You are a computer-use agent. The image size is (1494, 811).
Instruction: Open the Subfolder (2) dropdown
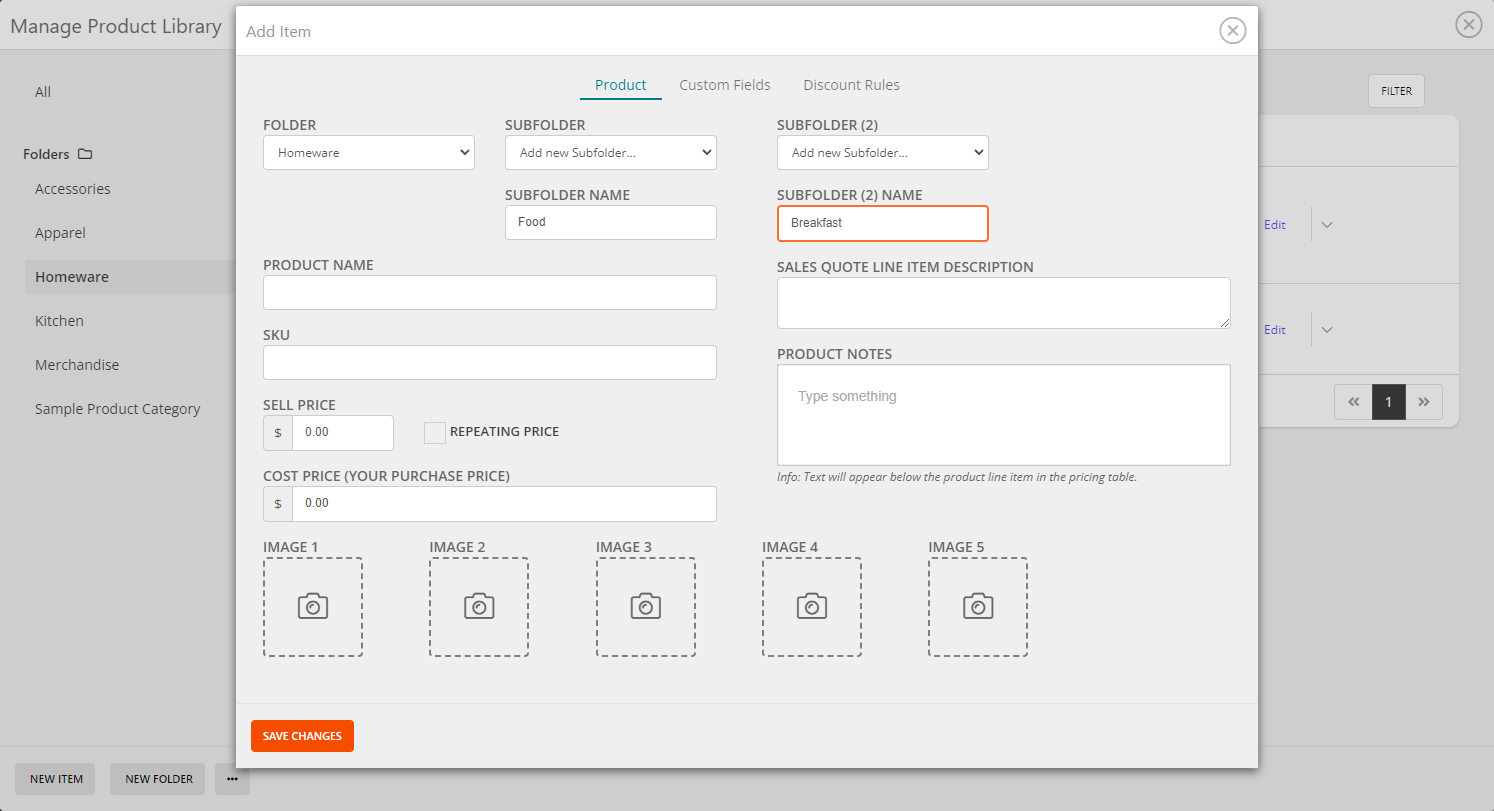point(882,152)
